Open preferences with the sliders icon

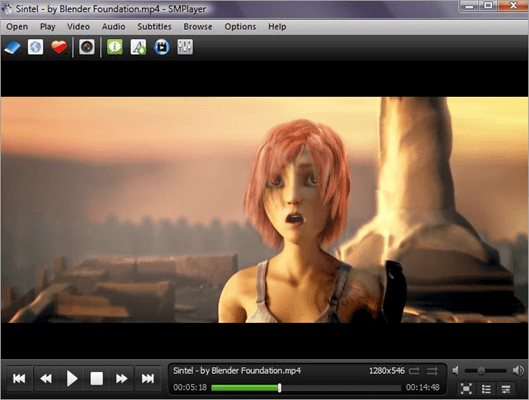[x=185, y=47]
